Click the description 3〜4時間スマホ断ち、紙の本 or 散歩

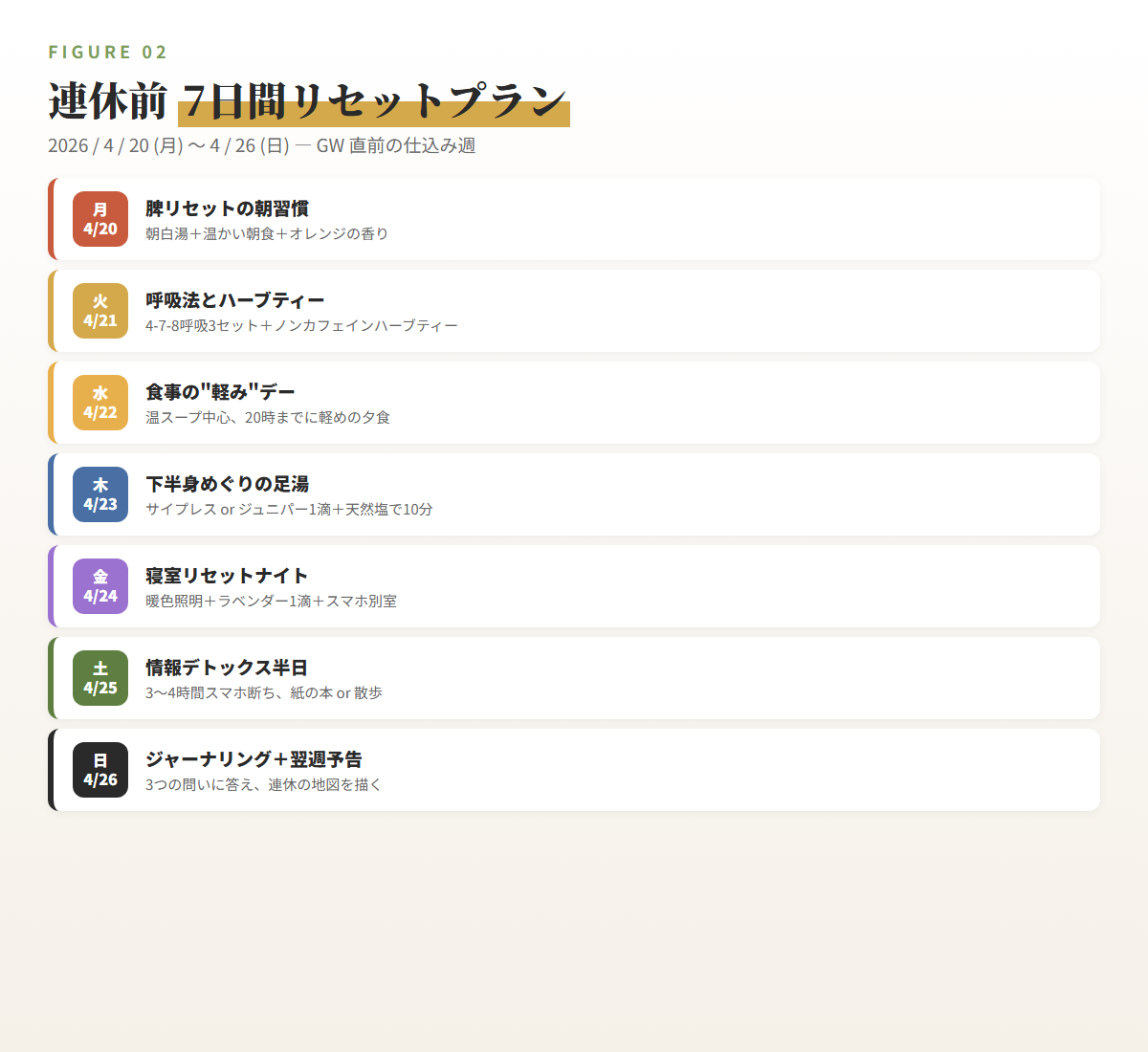(264, 692)
